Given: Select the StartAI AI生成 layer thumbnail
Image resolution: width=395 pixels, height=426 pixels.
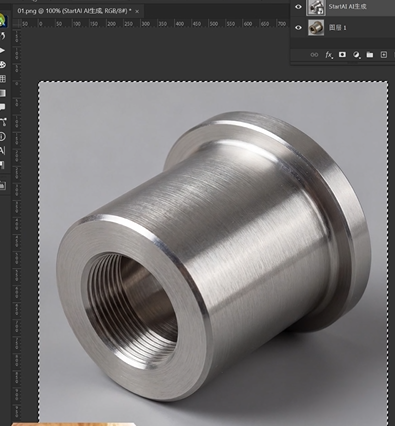Looking at the screenshot, I should (x=316, y=7).
